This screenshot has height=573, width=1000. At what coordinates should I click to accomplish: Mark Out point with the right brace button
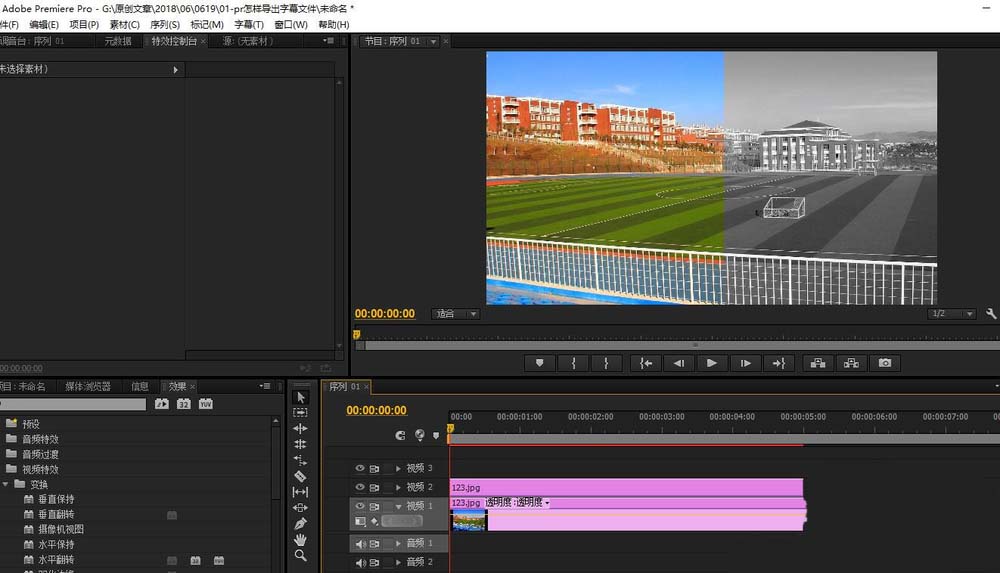(x=606, y=363)
